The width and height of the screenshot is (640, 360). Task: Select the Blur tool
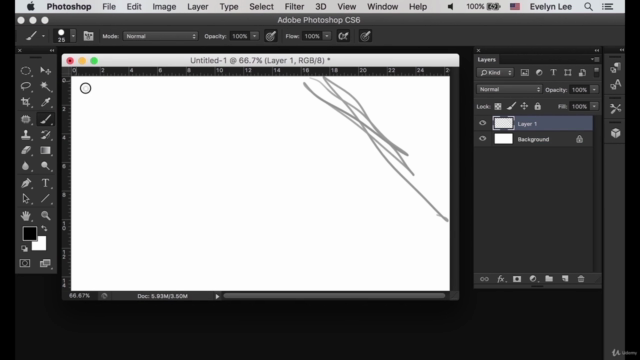[26, 166]
